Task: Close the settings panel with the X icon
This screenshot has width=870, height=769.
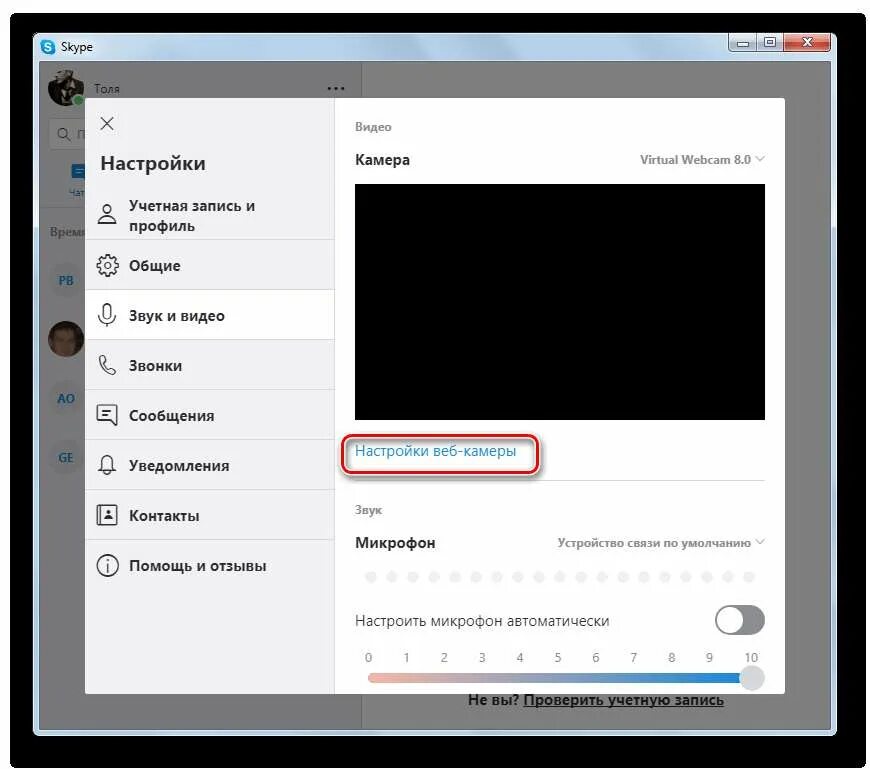Action: click(x=107, y=123)
